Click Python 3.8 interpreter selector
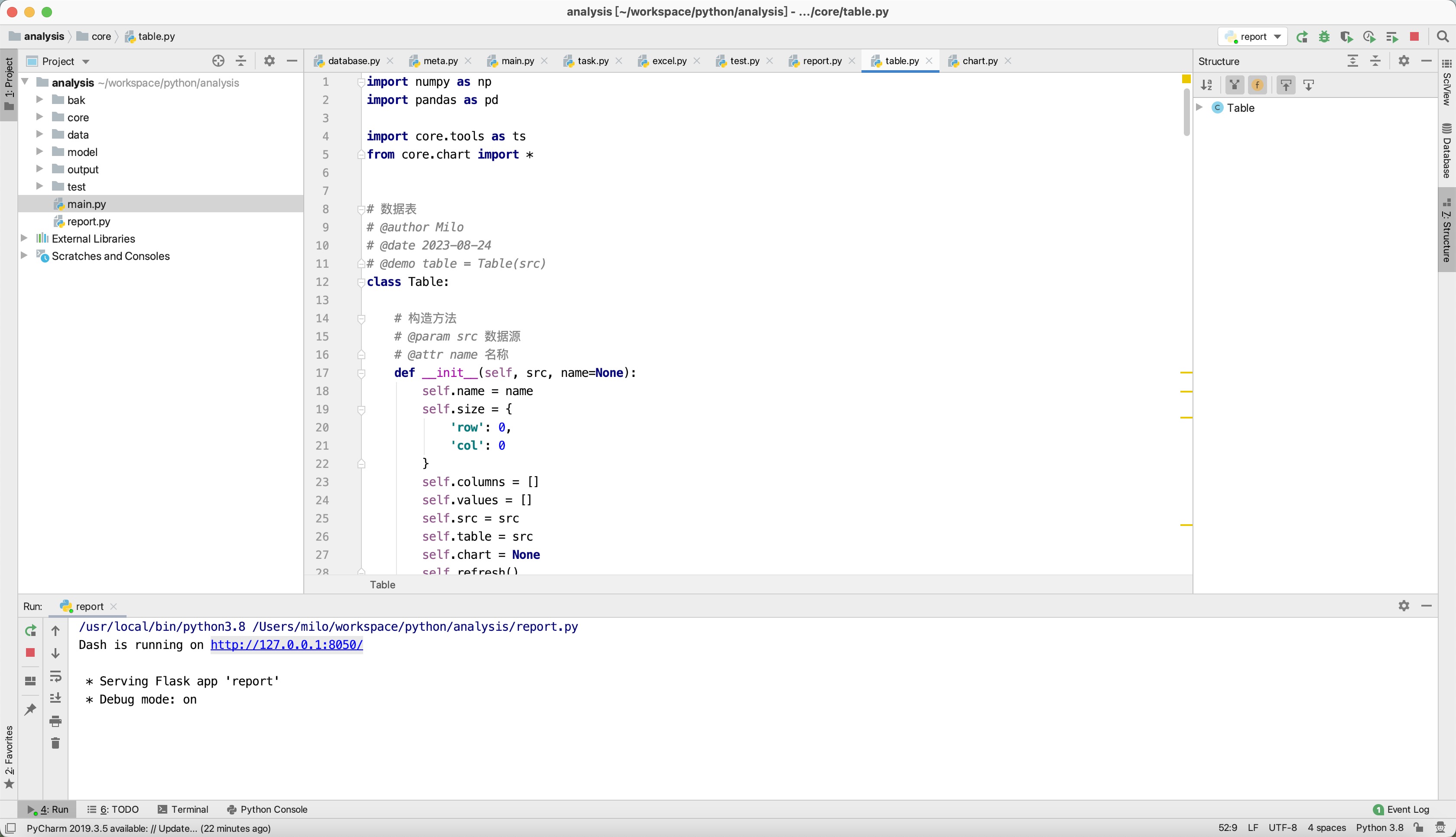The height and width of the screenshot is (837, 1456). [1380, 828]
